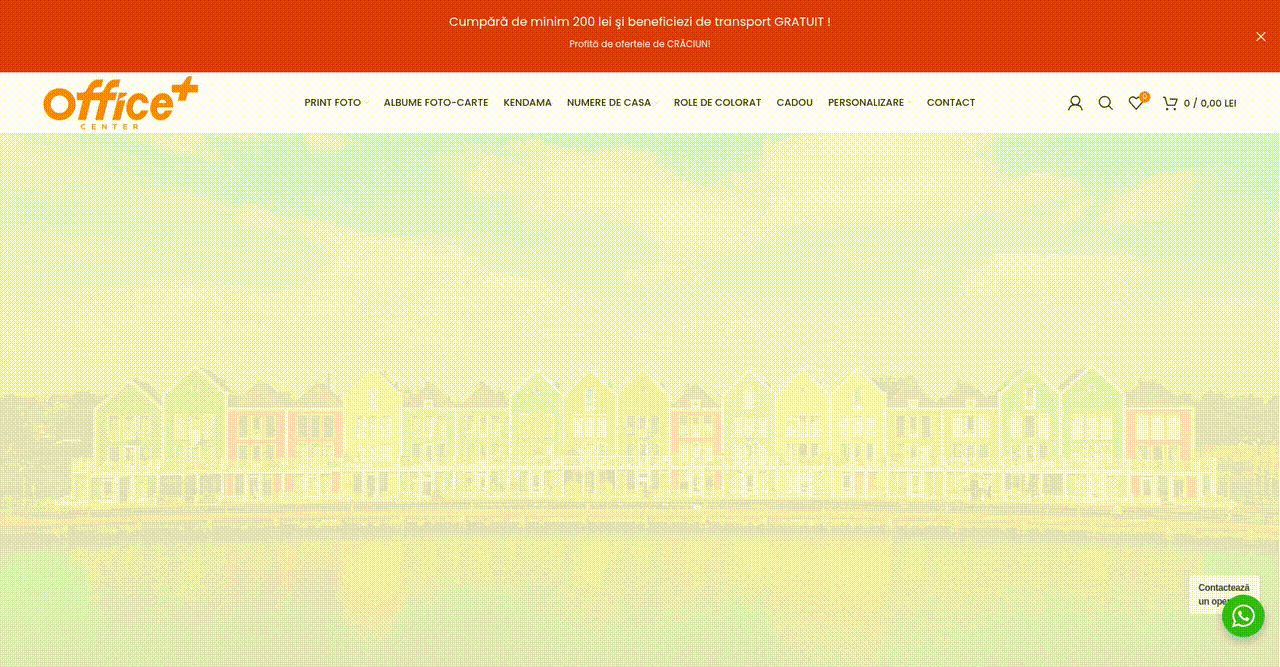
Task: Click the colorful houses hero image
Action: coord(640,400)
